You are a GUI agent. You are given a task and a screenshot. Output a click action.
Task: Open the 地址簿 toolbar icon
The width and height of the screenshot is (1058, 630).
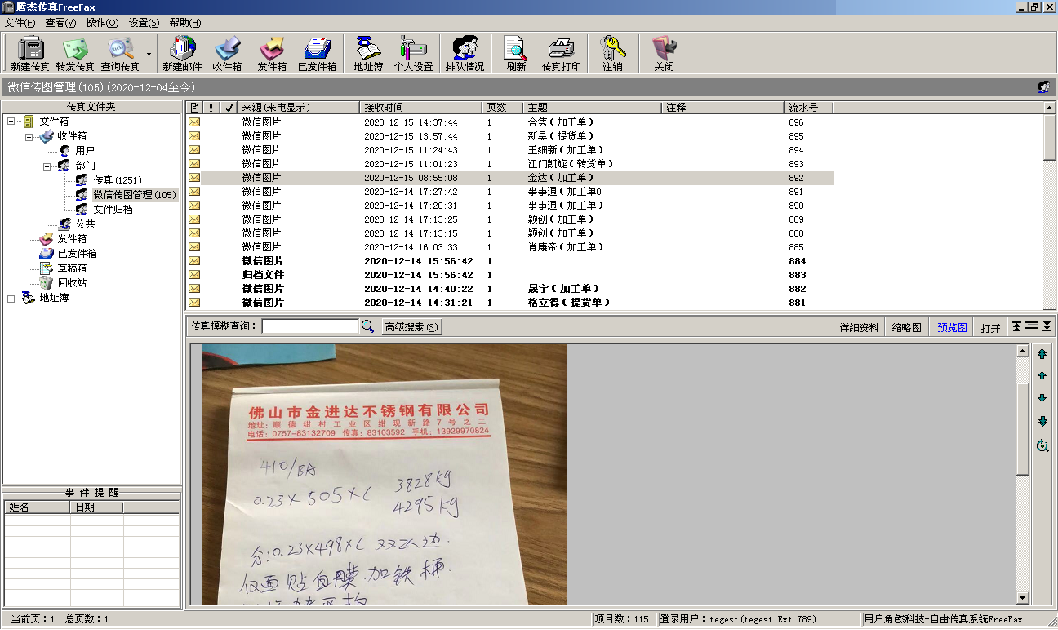[x=368, y=53]
